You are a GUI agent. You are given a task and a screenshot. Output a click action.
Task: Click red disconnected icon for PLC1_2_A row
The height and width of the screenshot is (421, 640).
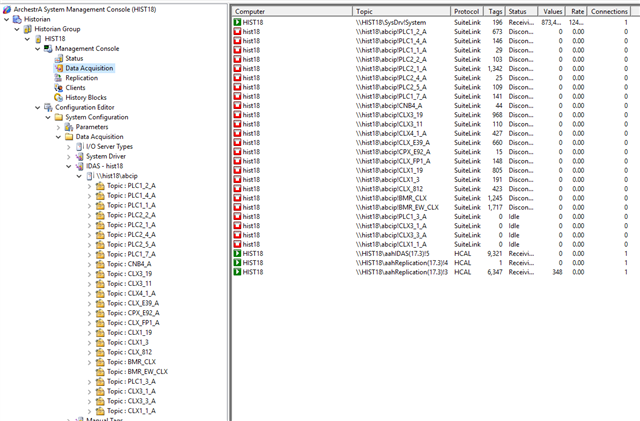(x=237, y=31)
